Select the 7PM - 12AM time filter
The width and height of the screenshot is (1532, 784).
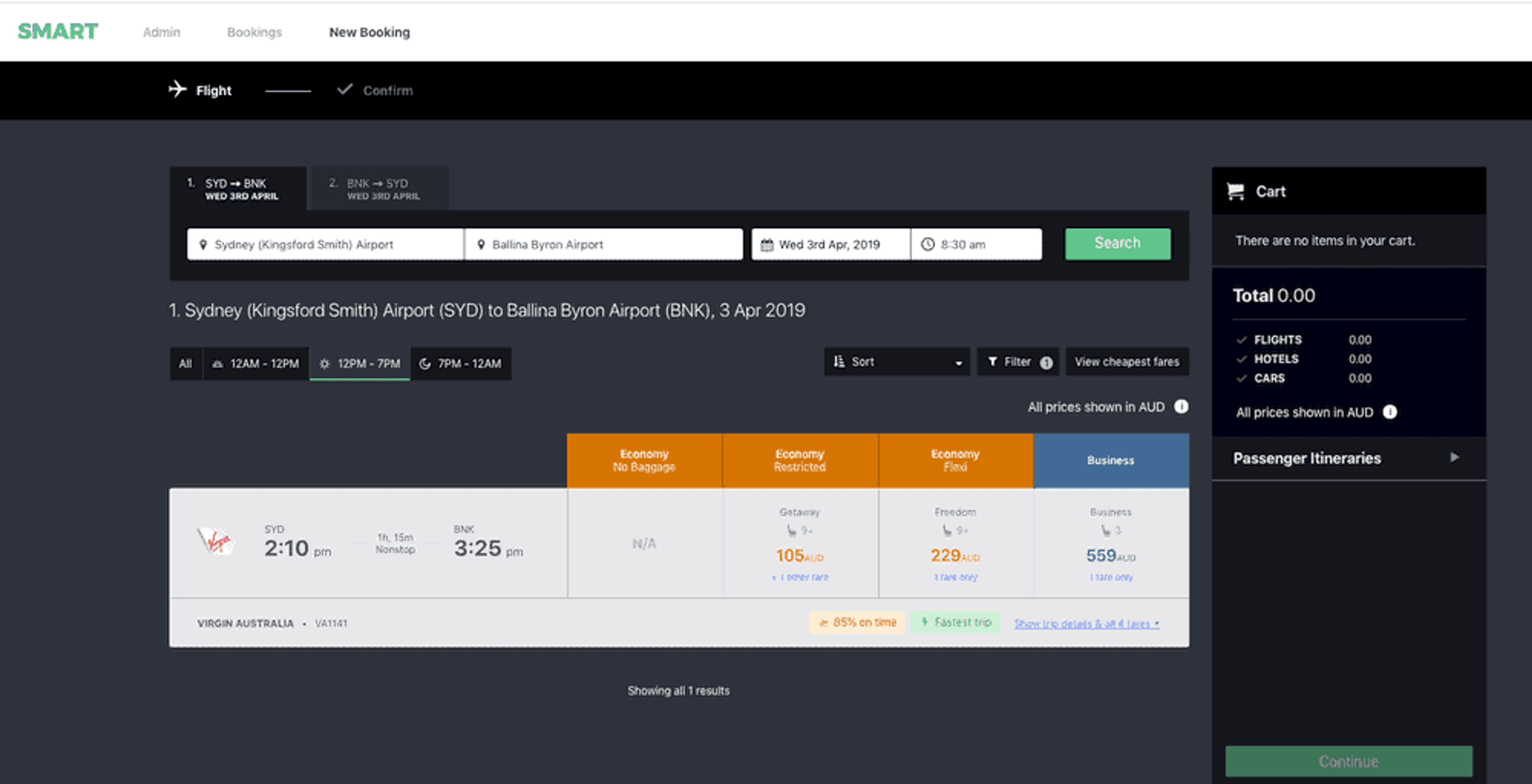(460, 363)
